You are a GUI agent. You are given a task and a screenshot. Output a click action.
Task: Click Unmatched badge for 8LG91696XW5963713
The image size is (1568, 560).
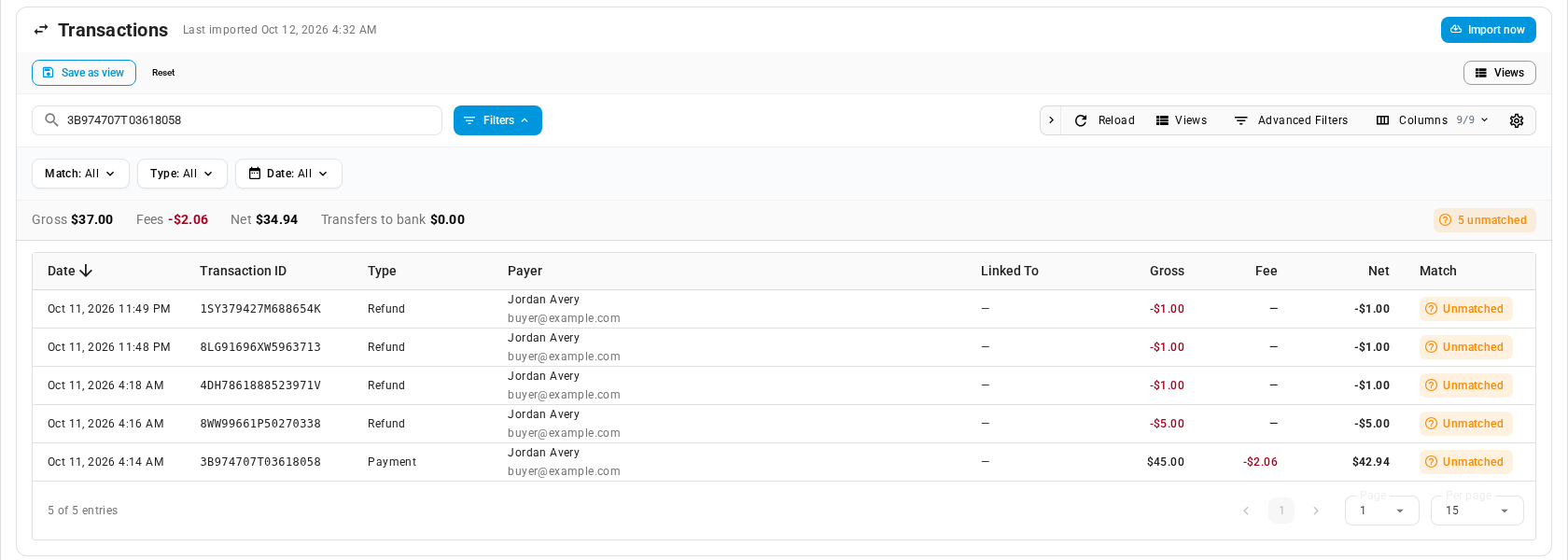tap(1465, 347)
